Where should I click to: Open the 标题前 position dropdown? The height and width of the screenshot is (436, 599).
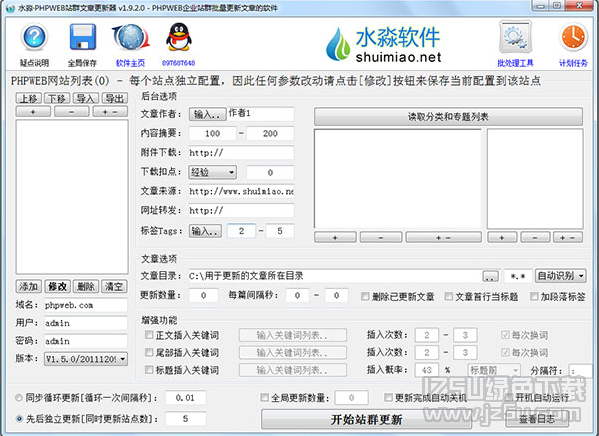pos(494,370)
